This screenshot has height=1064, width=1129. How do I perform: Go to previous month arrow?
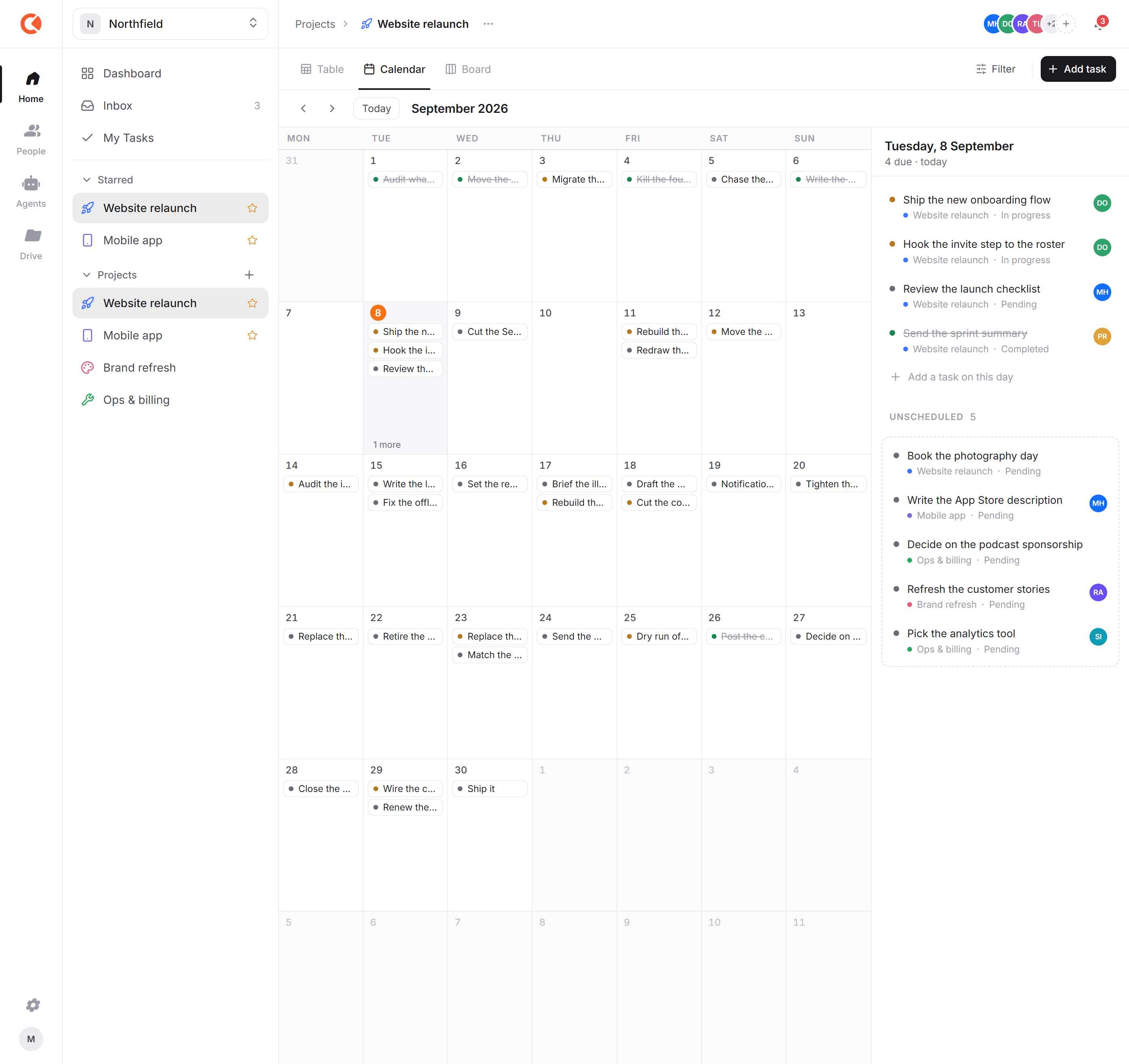click(x=303, y=108)
